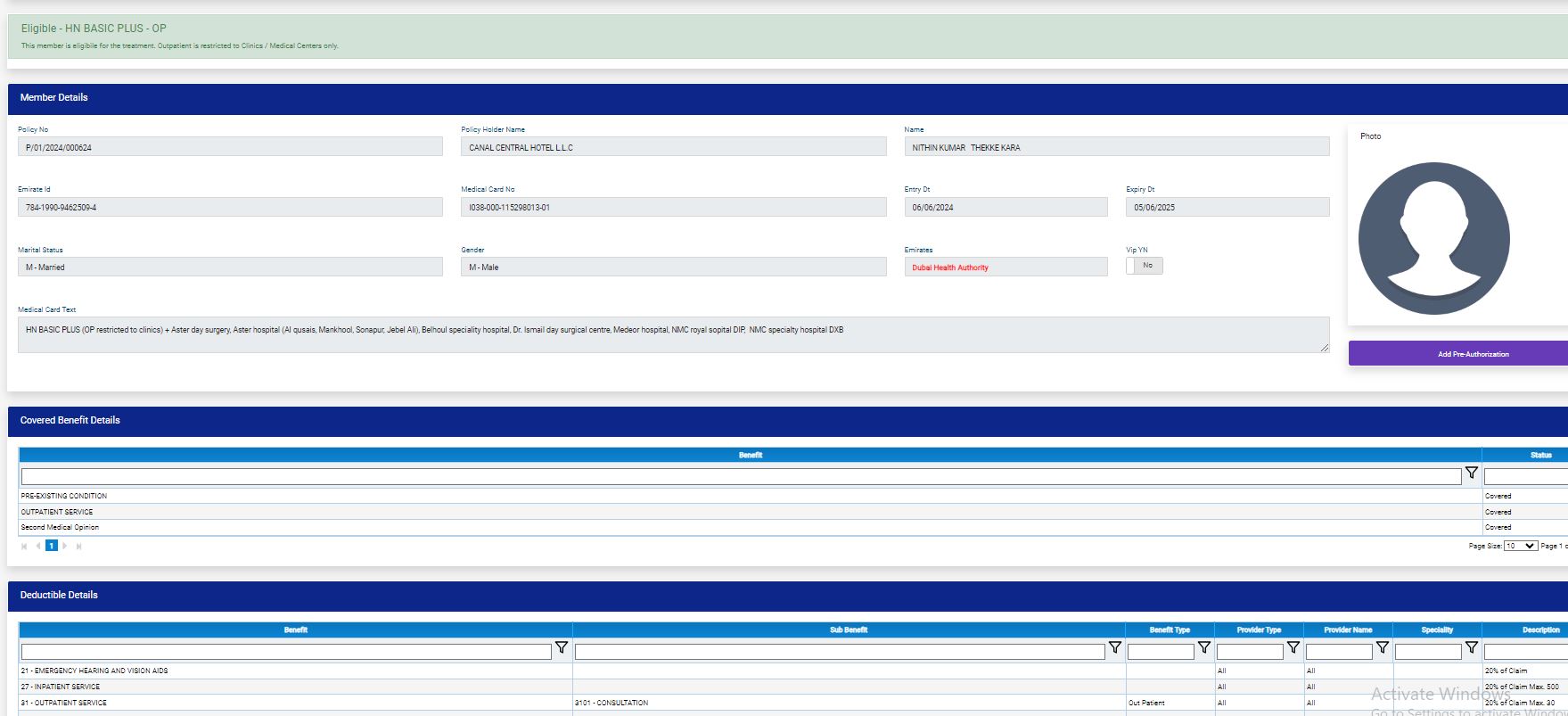Open the Page Size dropdown
This screenshot has width=1568, height=716.
click(1520, 546)
